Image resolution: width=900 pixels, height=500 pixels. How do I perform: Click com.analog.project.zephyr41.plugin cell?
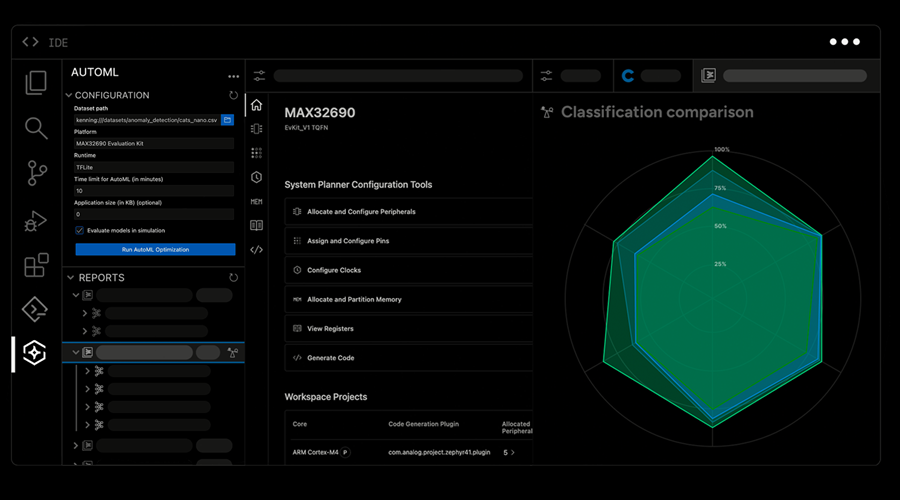(x=439, y=452)
